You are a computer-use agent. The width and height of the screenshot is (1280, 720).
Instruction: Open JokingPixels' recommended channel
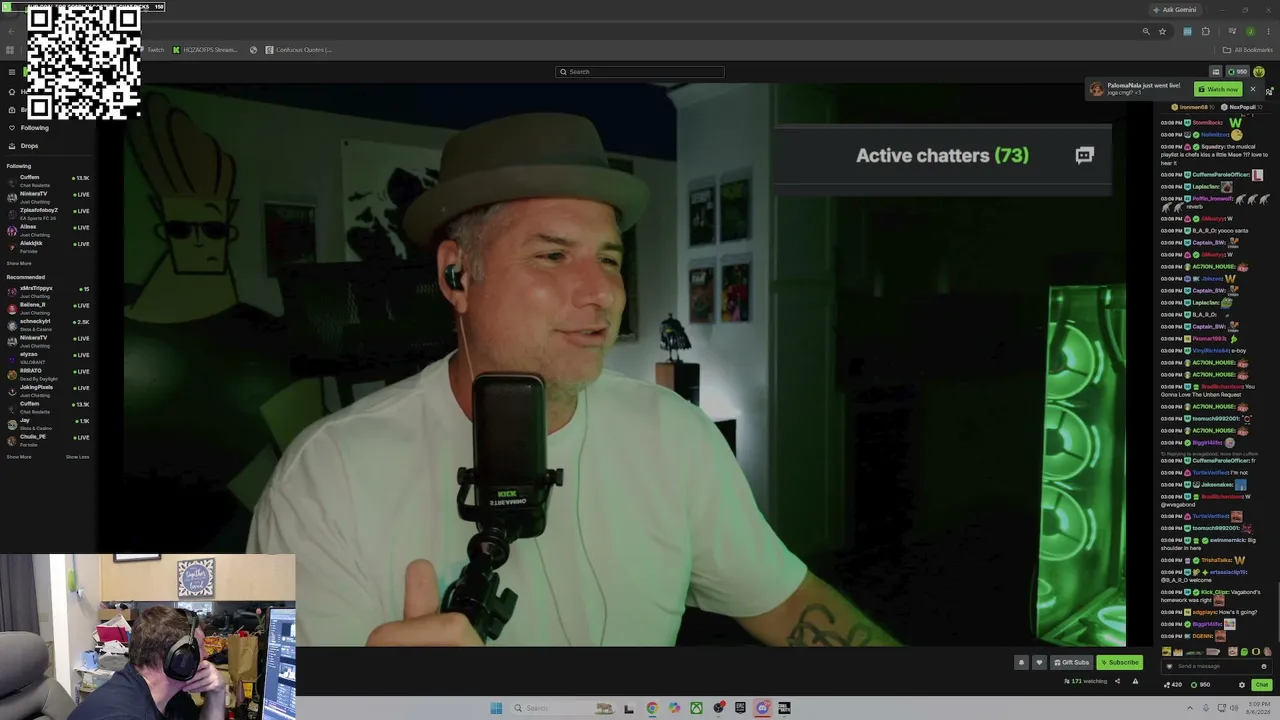click(x=48, y=390)
